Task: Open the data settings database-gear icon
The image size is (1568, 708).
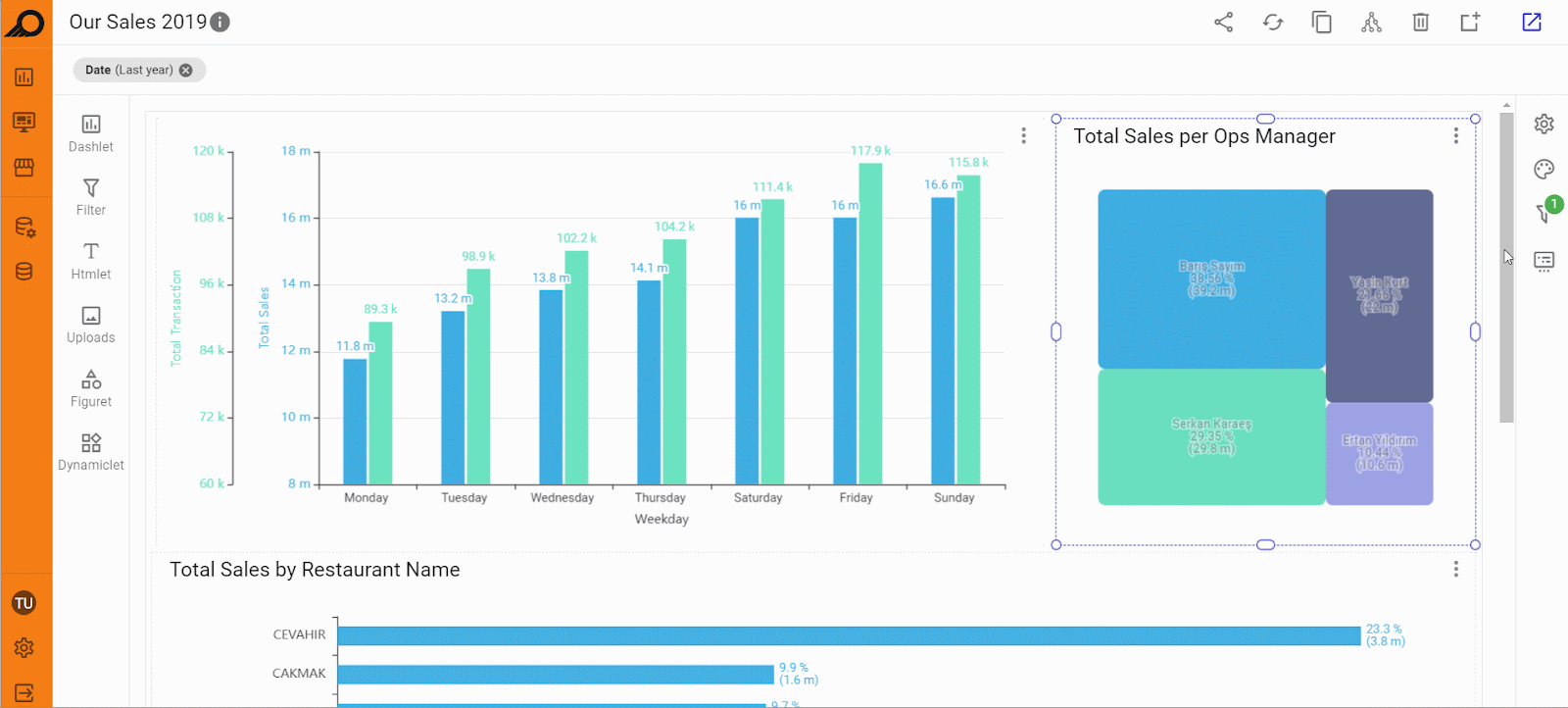Action: tap(25, 228)
